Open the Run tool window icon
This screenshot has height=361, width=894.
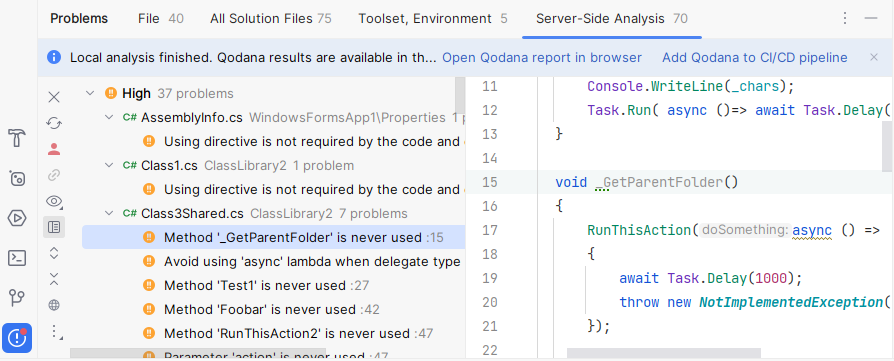pos(17,218)
